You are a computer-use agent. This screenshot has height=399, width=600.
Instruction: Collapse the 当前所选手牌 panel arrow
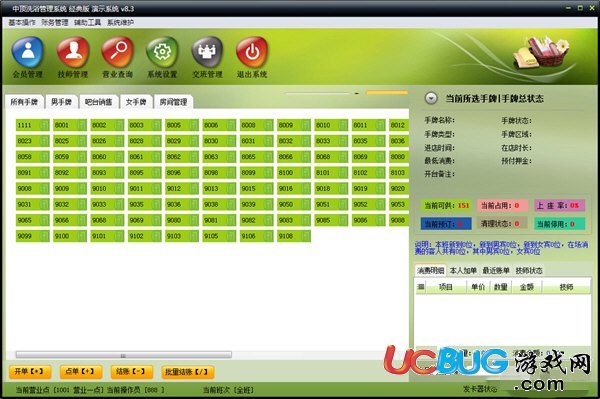tap(431, 99)
